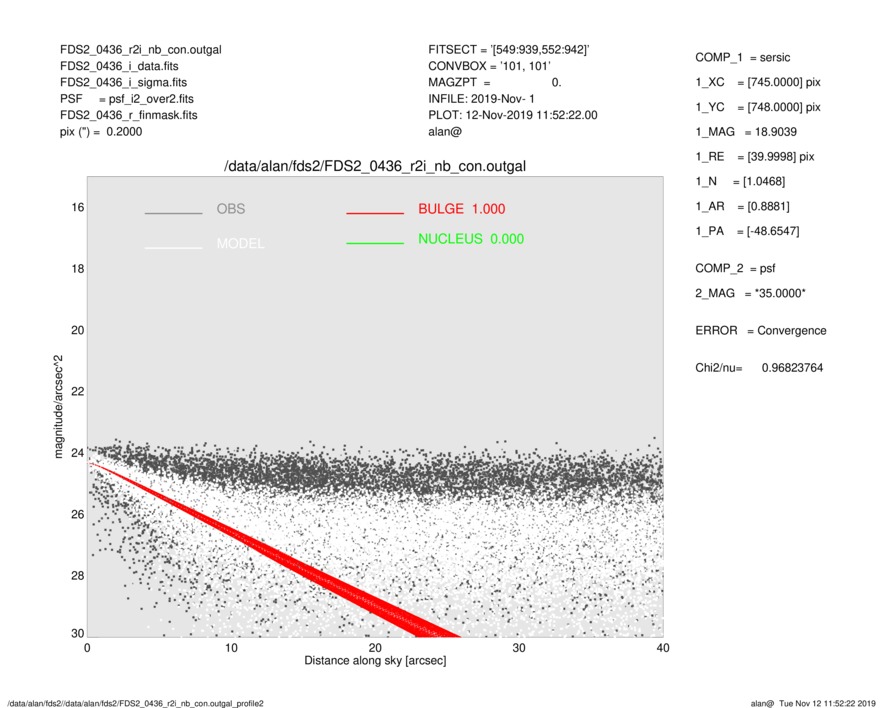
Task: Click the plot title path text
Action: click(374, 165)
